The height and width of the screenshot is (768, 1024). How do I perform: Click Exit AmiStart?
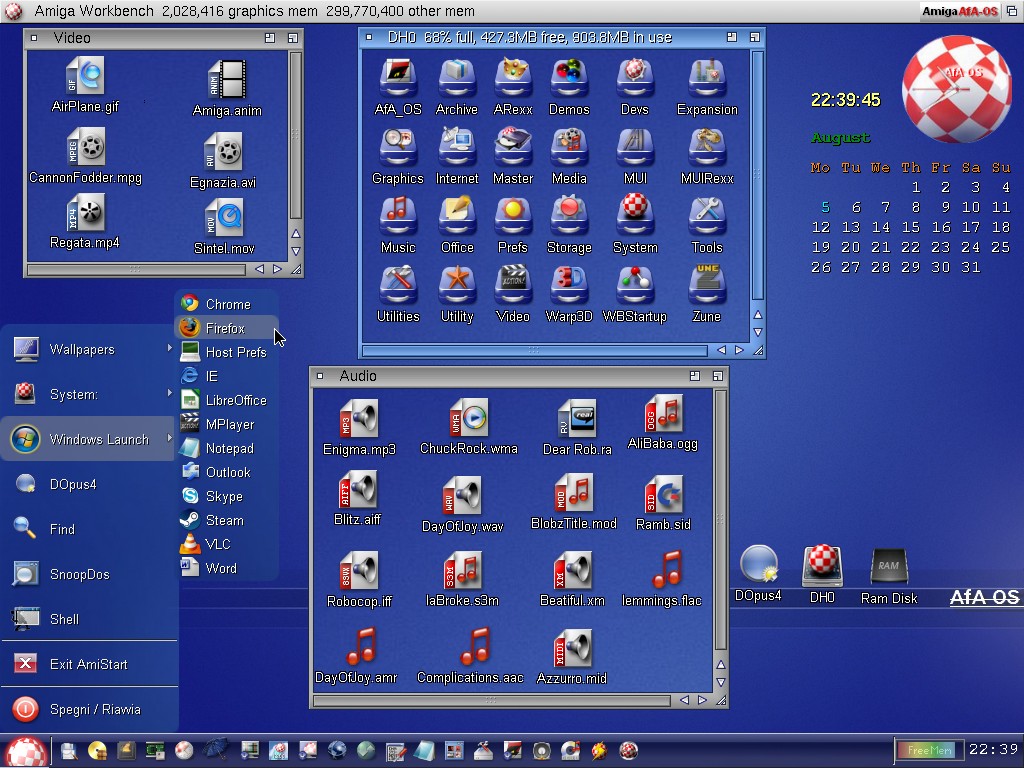pyautogui.click(x=88, y=664)
